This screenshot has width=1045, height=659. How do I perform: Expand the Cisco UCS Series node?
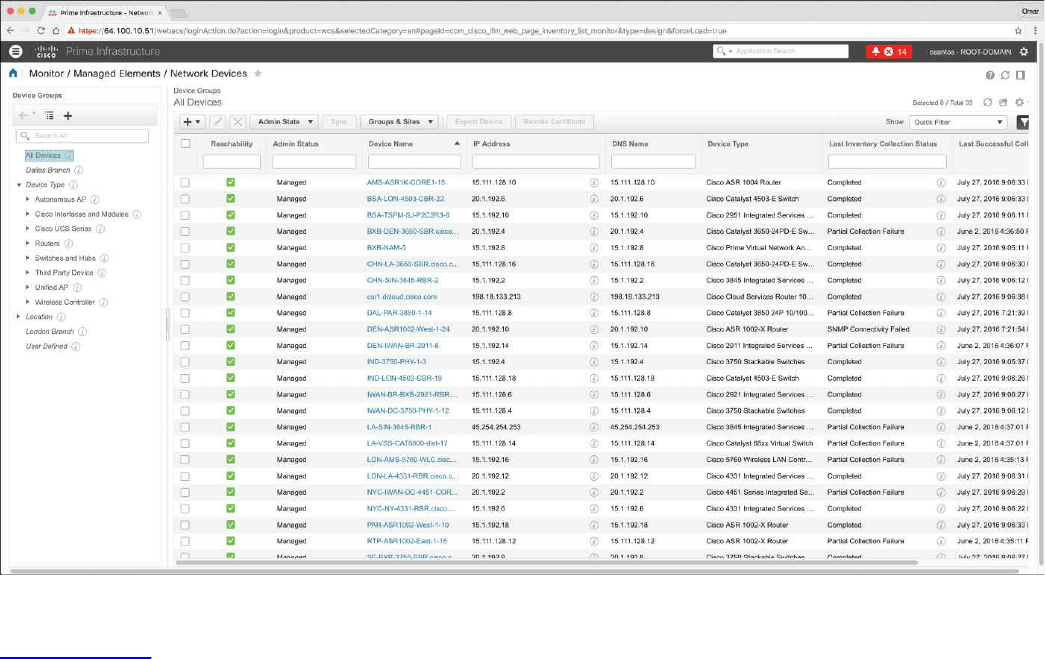click(x=27, y=229)
